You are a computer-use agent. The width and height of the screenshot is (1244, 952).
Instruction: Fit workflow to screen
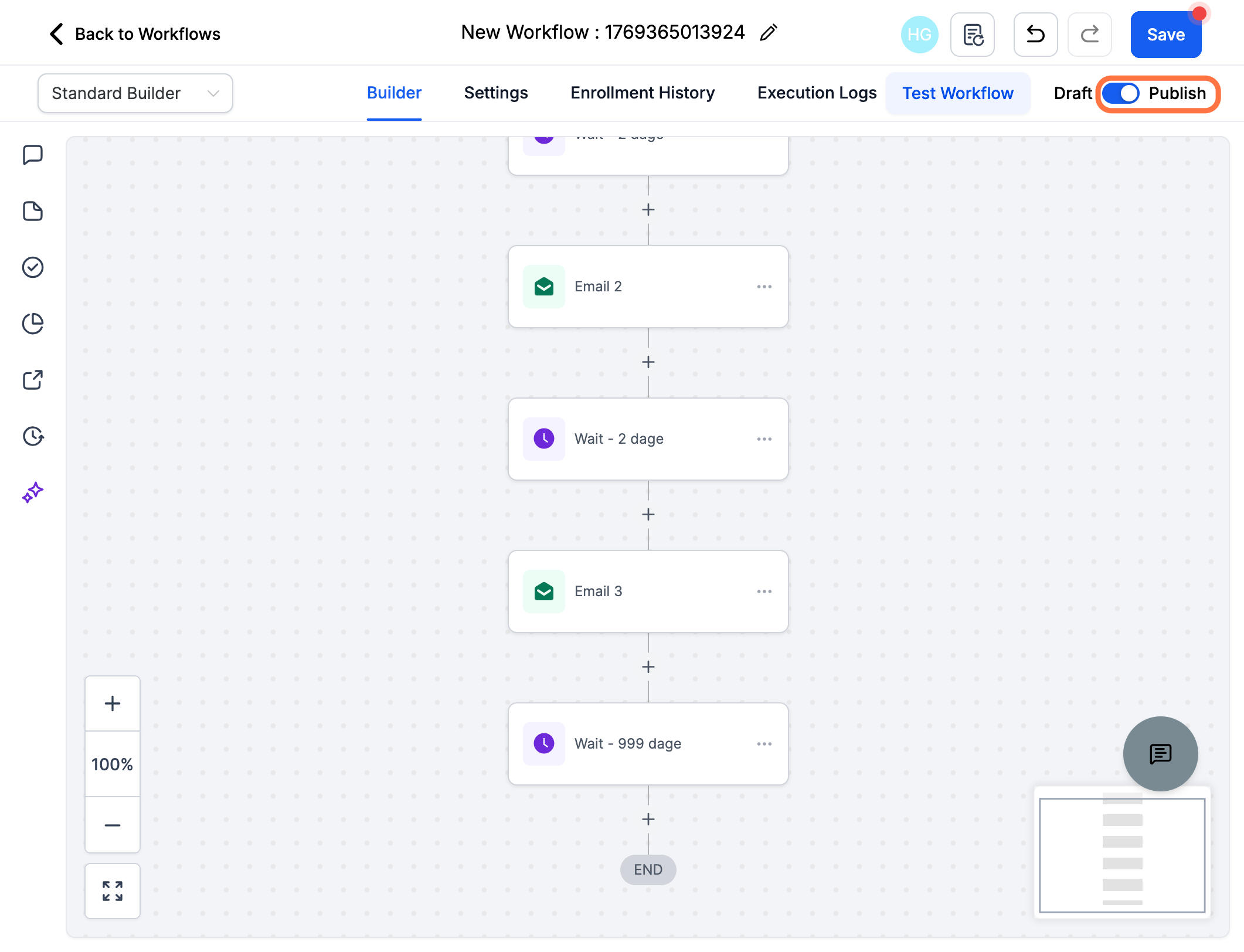(x=113, y=891)
